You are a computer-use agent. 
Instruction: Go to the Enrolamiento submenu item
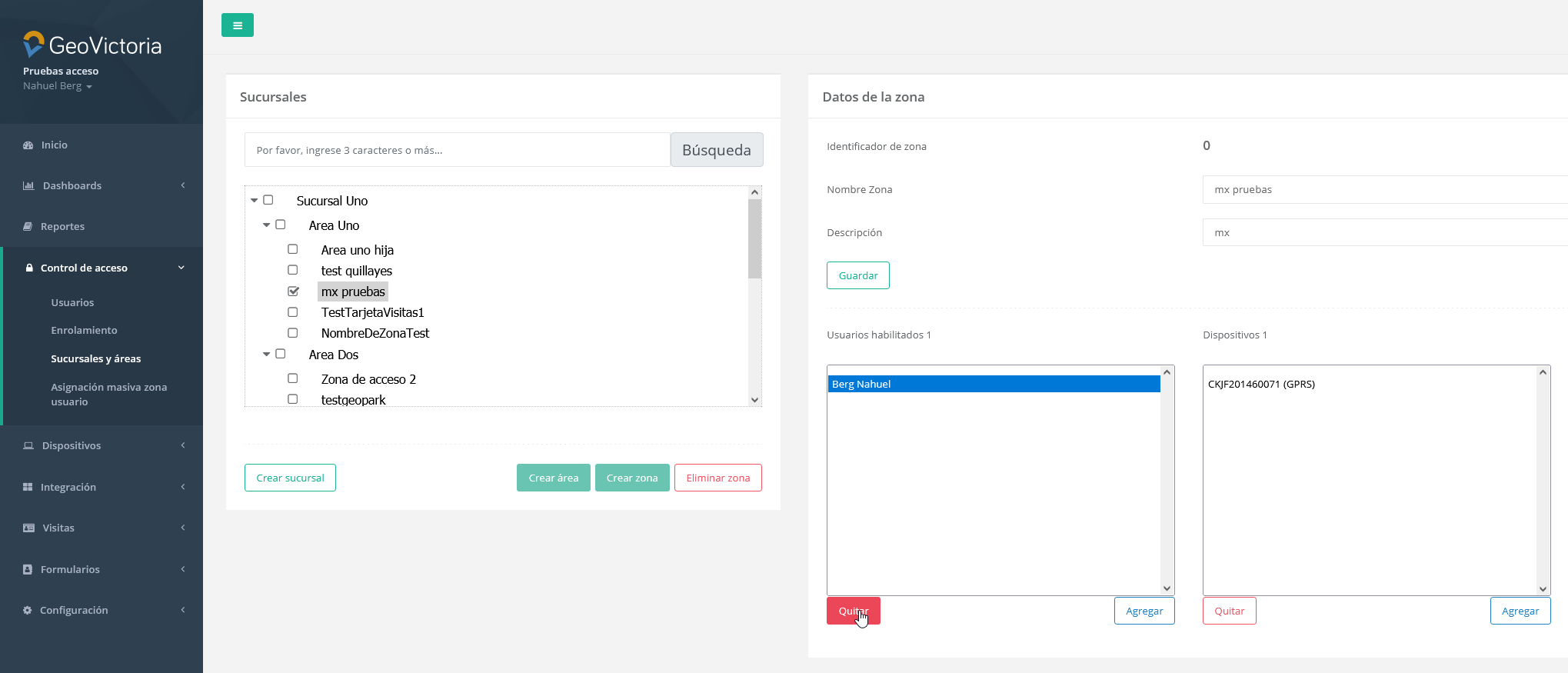[x=84, y=330]
